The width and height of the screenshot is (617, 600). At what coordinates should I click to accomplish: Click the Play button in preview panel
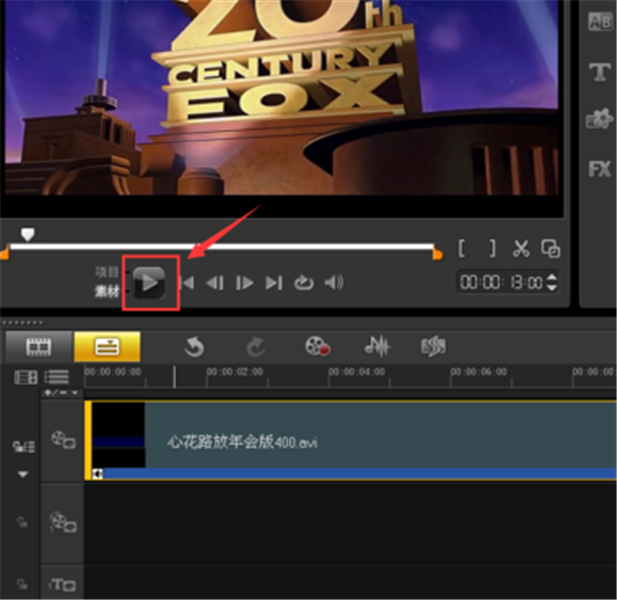(x=149, y=282)
